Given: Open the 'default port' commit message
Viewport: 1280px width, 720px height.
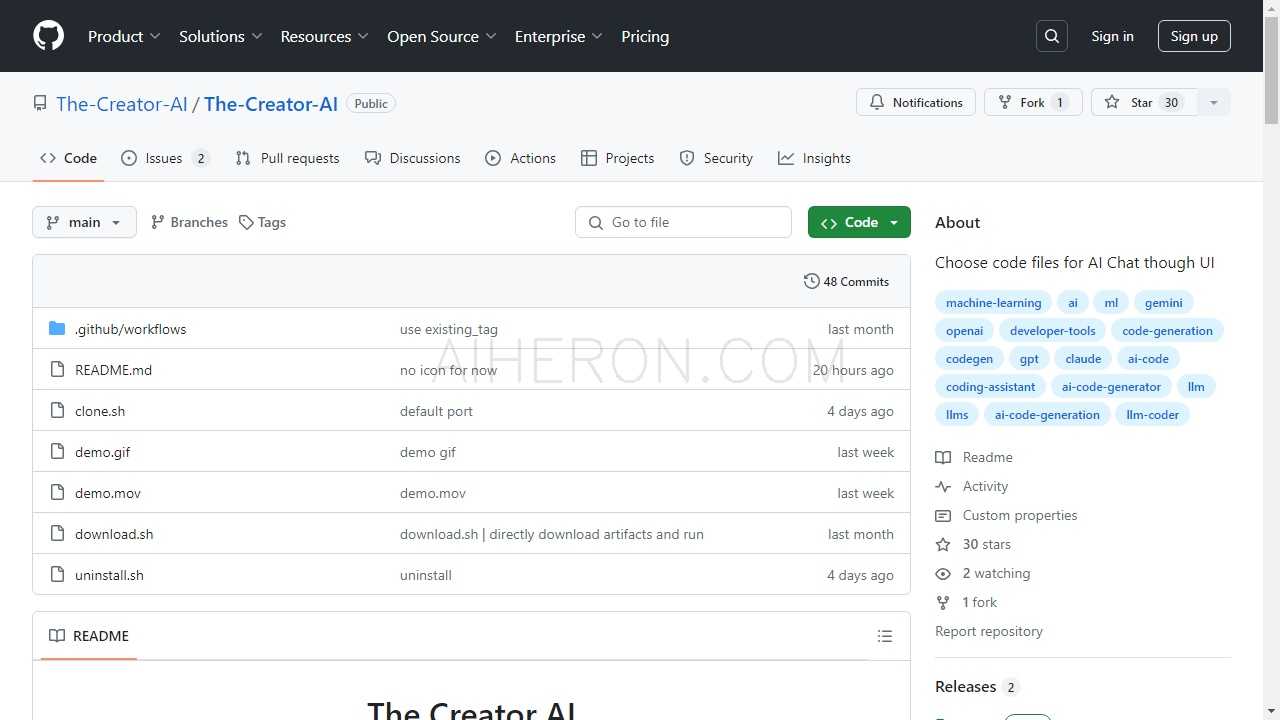Looking at the screenshot, I should coord(436,411).
